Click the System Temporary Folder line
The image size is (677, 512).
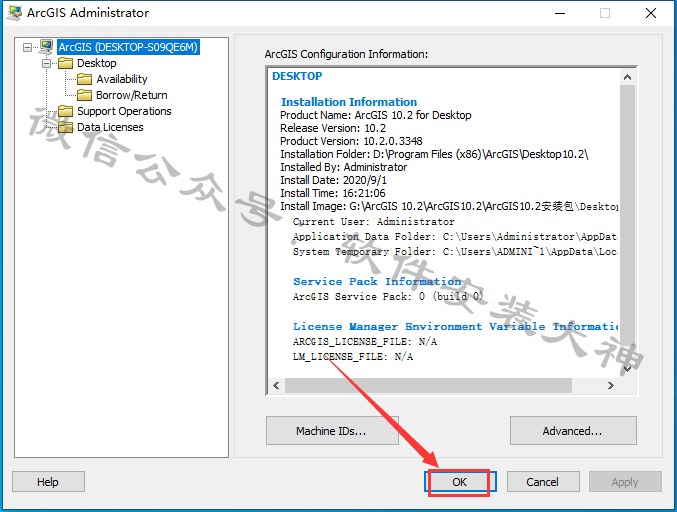click(x=455, y=251)
